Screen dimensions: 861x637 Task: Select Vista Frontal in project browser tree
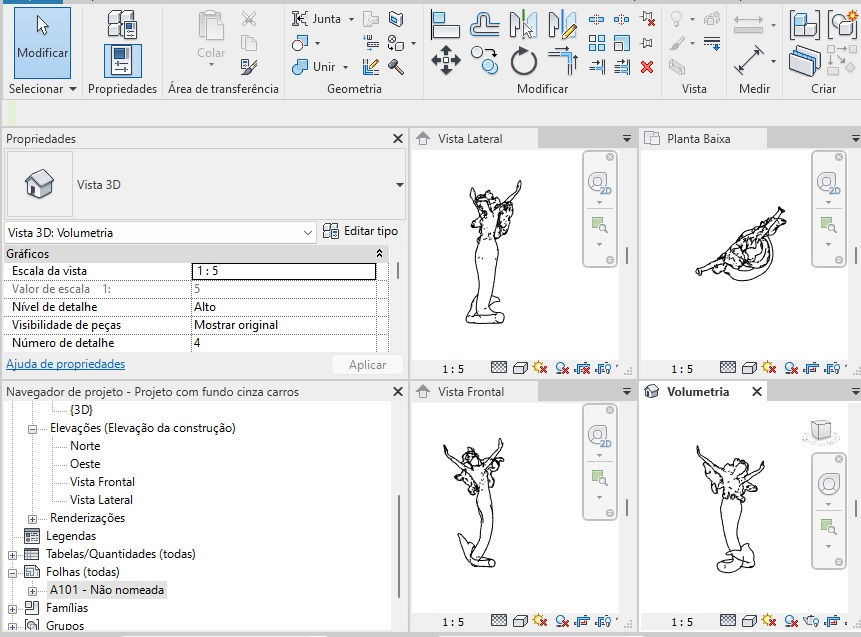(x=102, y=482)
